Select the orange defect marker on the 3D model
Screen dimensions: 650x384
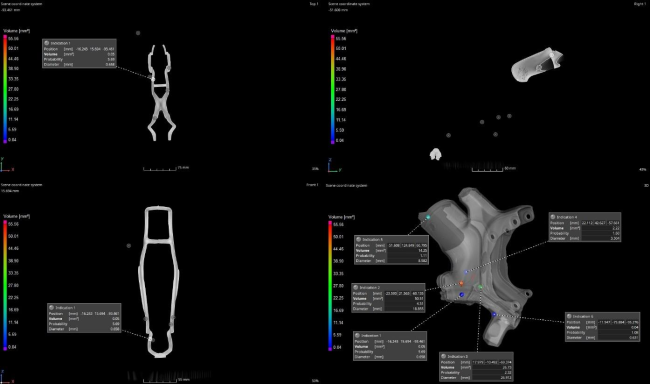pyautogui.click(x=461, y=284)
